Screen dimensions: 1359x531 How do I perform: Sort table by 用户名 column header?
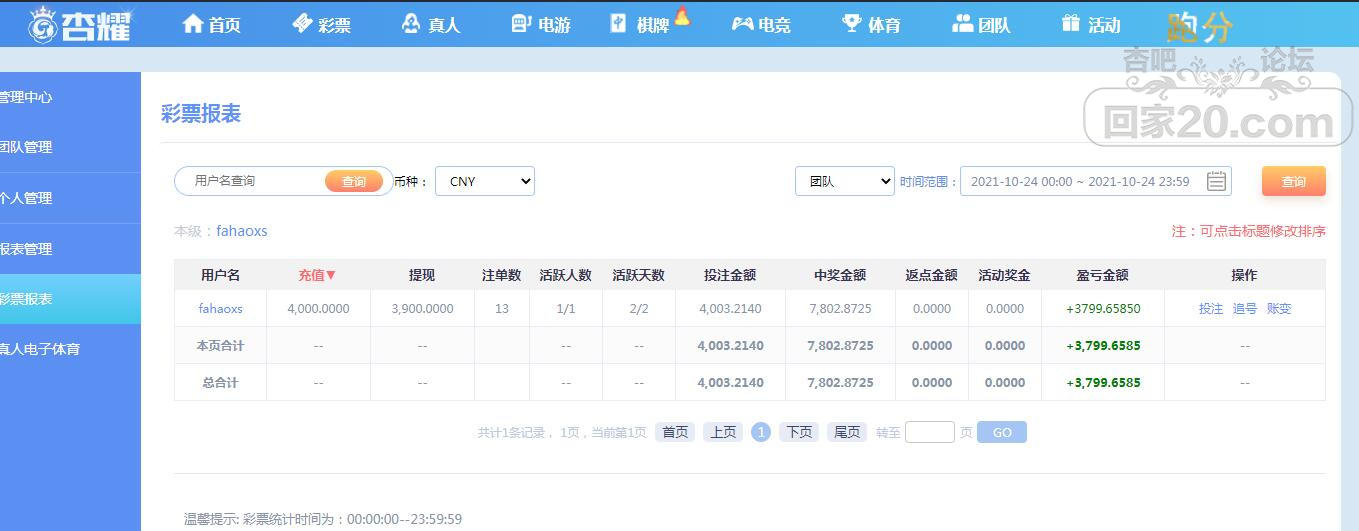click(x=220, y=275)
